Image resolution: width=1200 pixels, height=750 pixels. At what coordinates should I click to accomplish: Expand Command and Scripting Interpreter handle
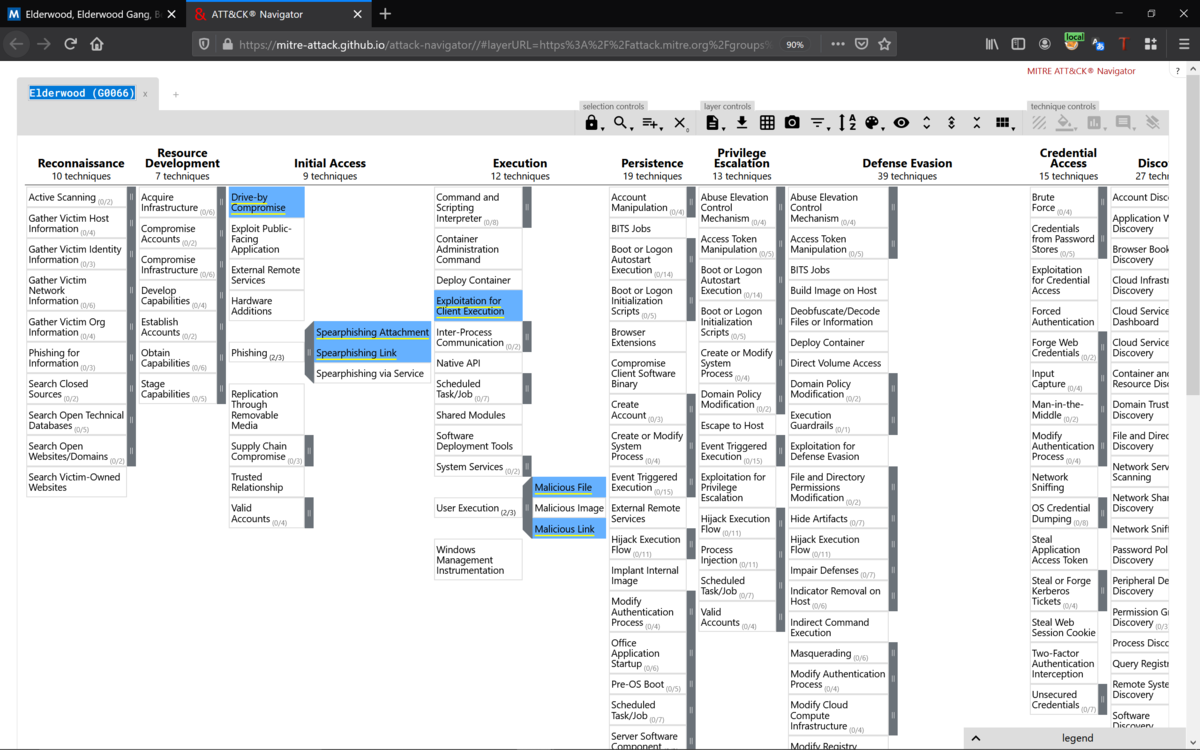point(527,207)
